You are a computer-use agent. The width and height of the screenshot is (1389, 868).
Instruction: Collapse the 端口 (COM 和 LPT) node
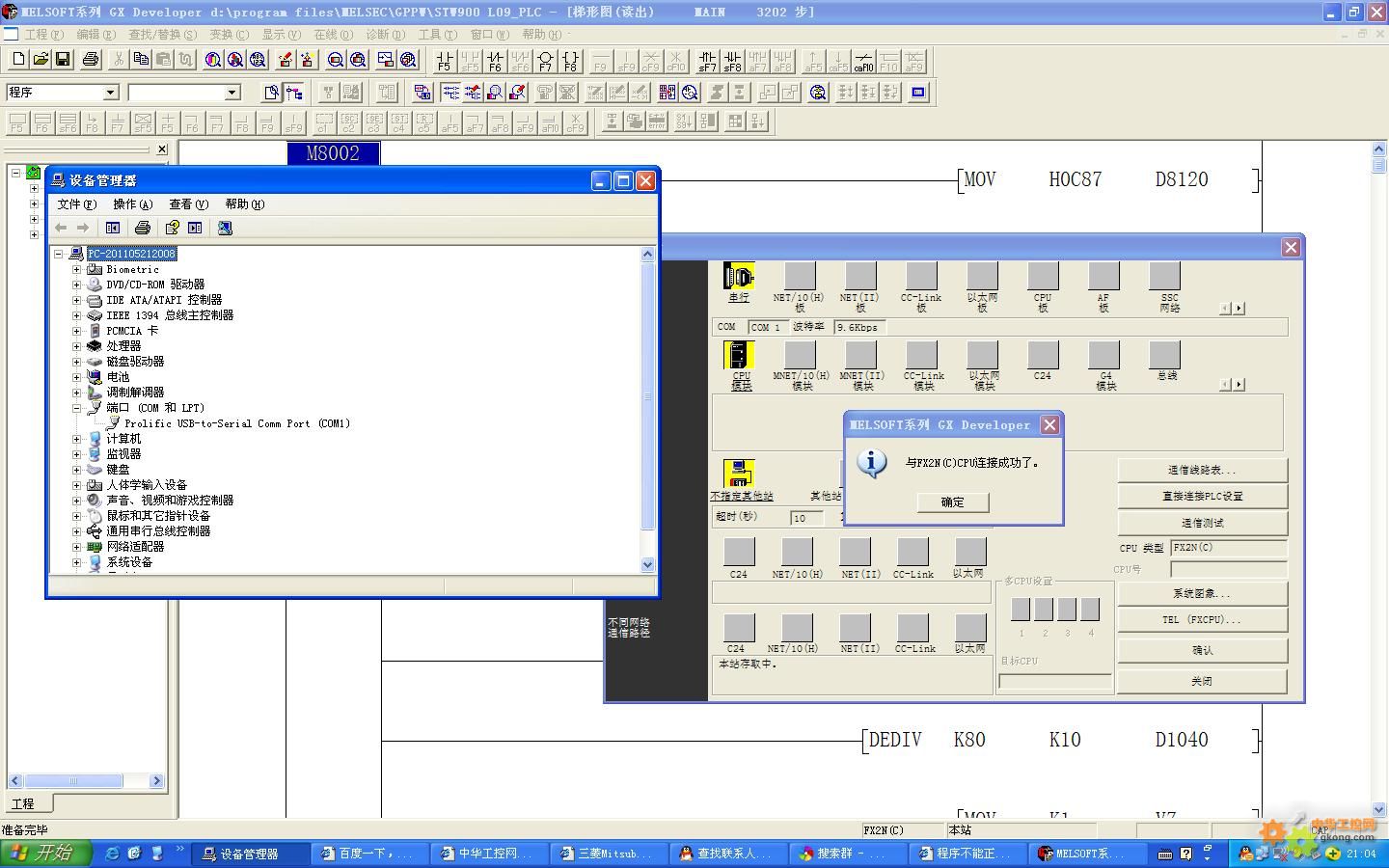coord(77,408)
